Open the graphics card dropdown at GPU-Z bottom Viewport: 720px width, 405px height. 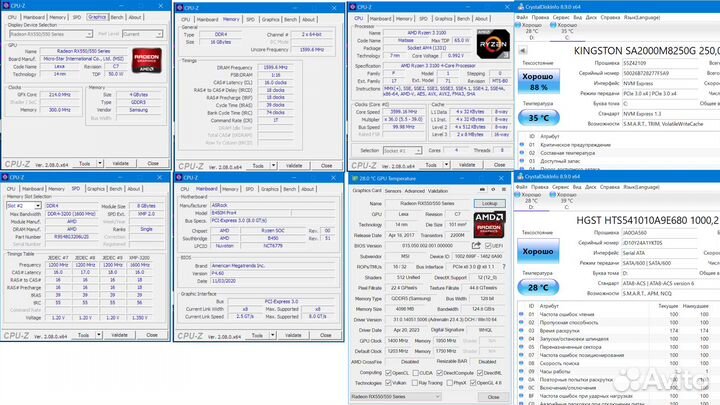click(396, 396)
